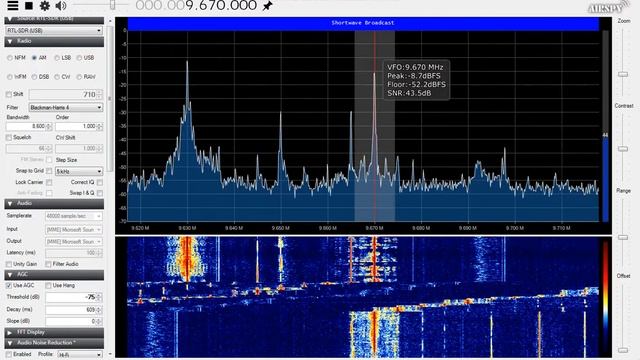Enable Audio Noise Reduction checkbox
Screen dimensions: 640x360
click(x=9, y=354)
